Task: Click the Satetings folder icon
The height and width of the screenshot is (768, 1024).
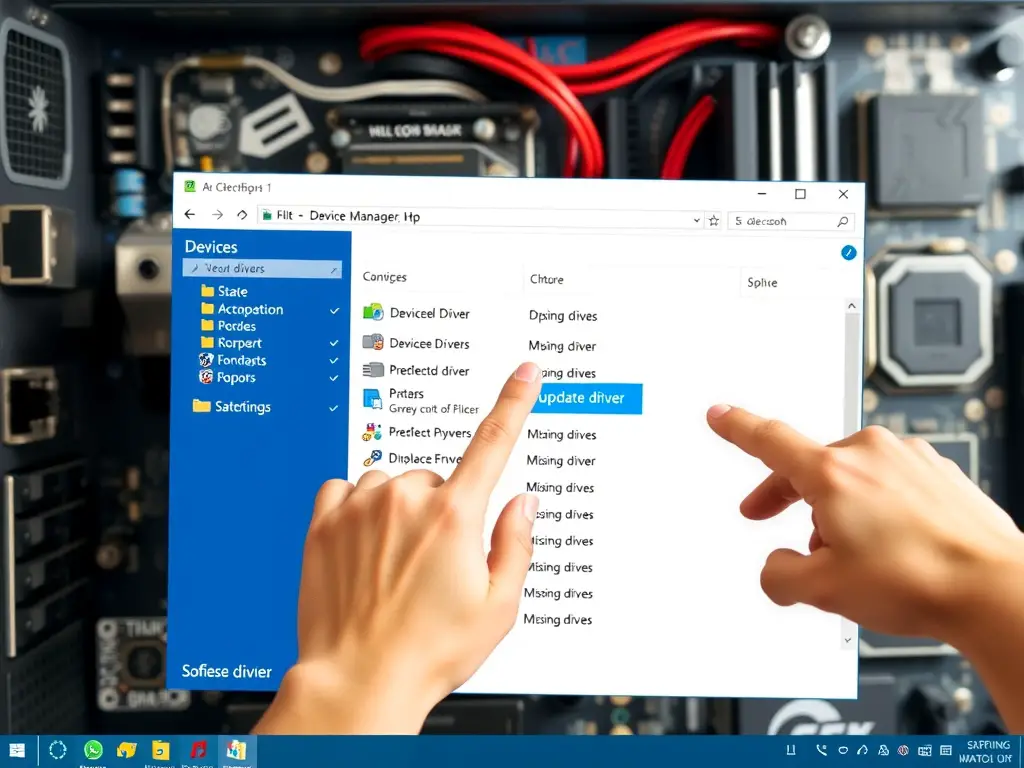Action: (x=202, y=406)
